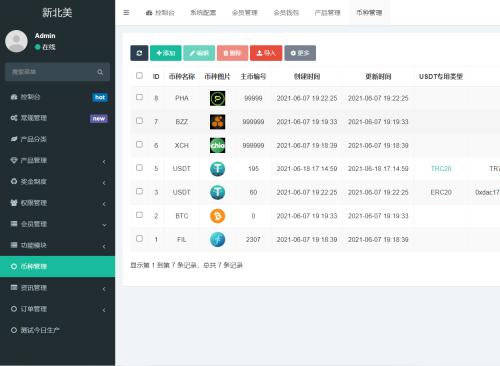
Task: Click the BZZ coin icon
Action: point(217,122)
